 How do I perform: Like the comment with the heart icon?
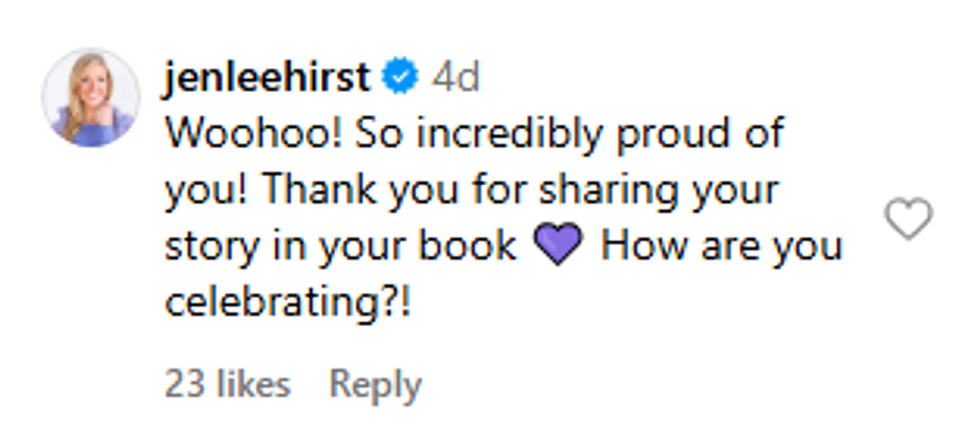pyautogui.click(x=909, y=219)
